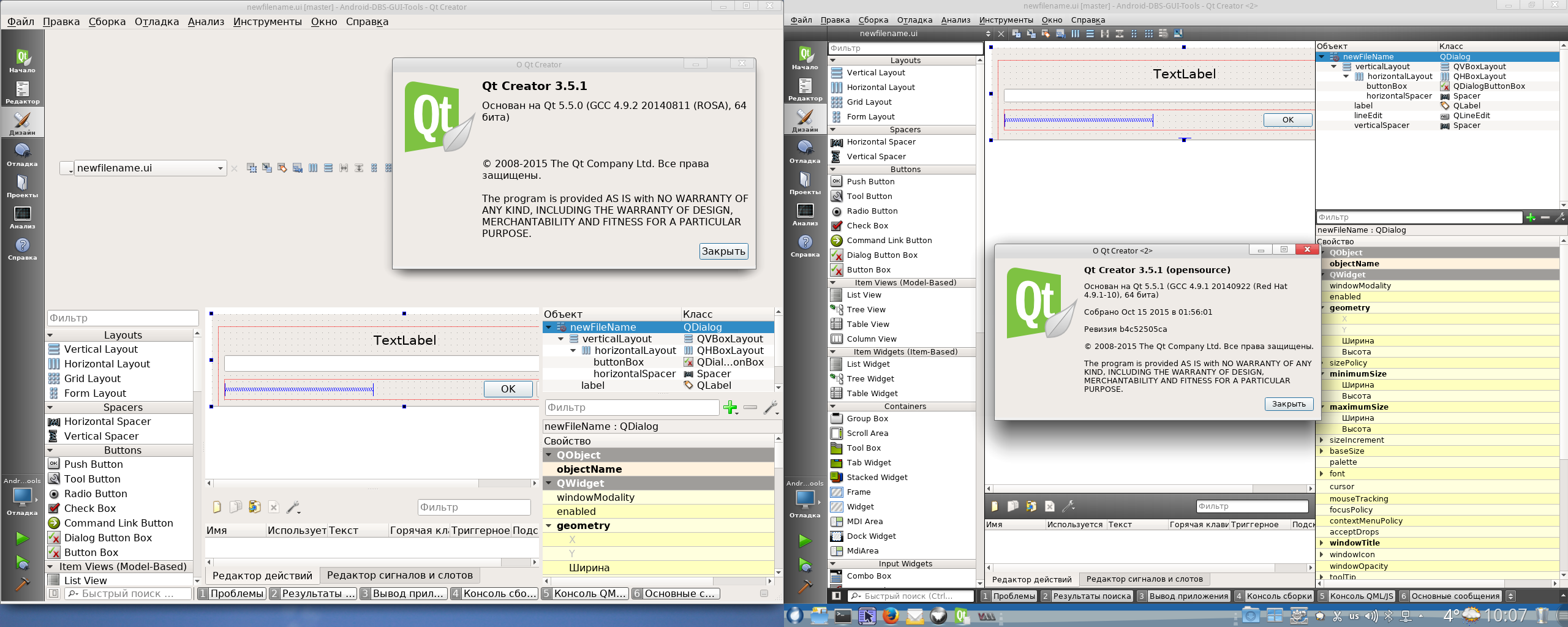The width and height of the screenshot is (1568, 627).
Task: Open the volume control in system tray
Action: click(1371, 616)
